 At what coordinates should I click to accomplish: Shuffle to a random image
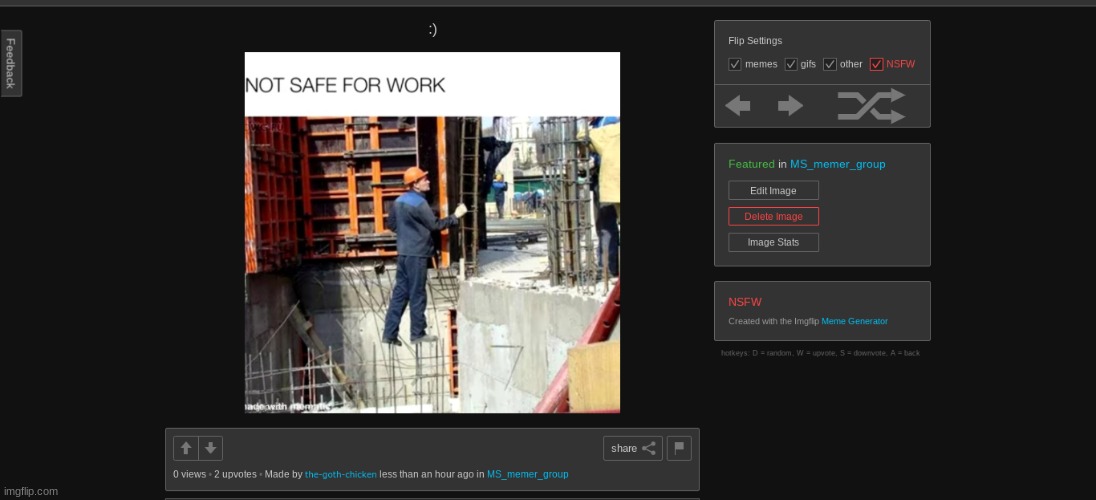pyautogui.click(x=870, y=106)
